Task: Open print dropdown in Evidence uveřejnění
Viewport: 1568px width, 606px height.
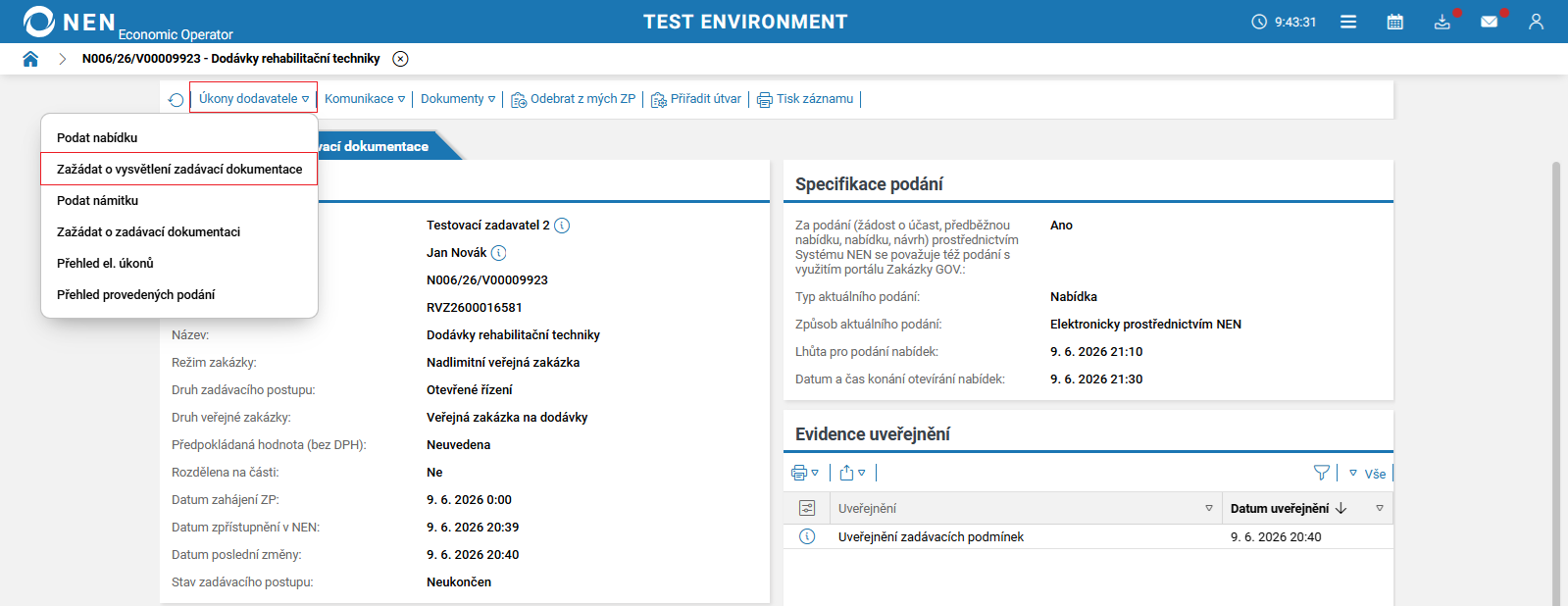Action: (x=805, y=473)
